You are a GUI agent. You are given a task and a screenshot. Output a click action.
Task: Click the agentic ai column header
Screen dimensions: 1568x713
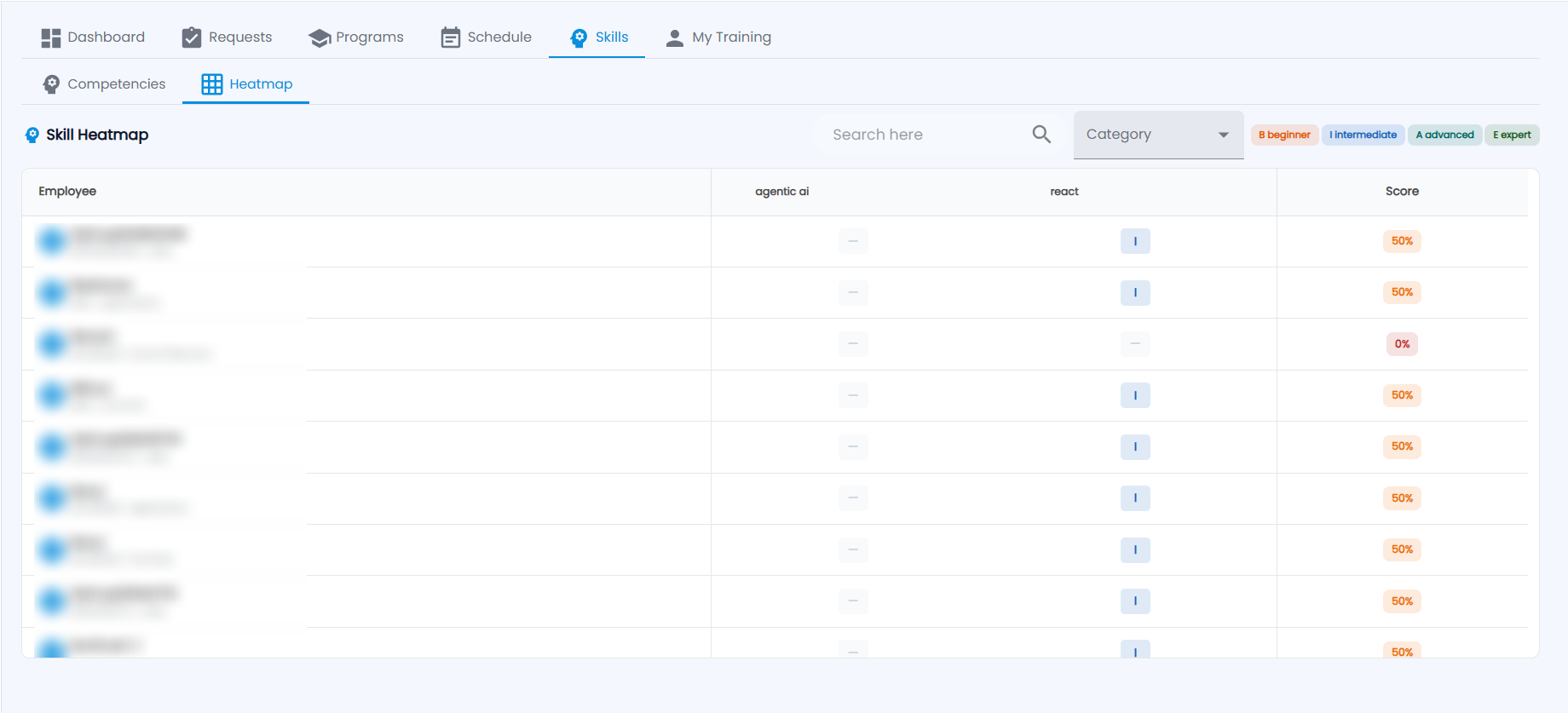tap(782, 191)
